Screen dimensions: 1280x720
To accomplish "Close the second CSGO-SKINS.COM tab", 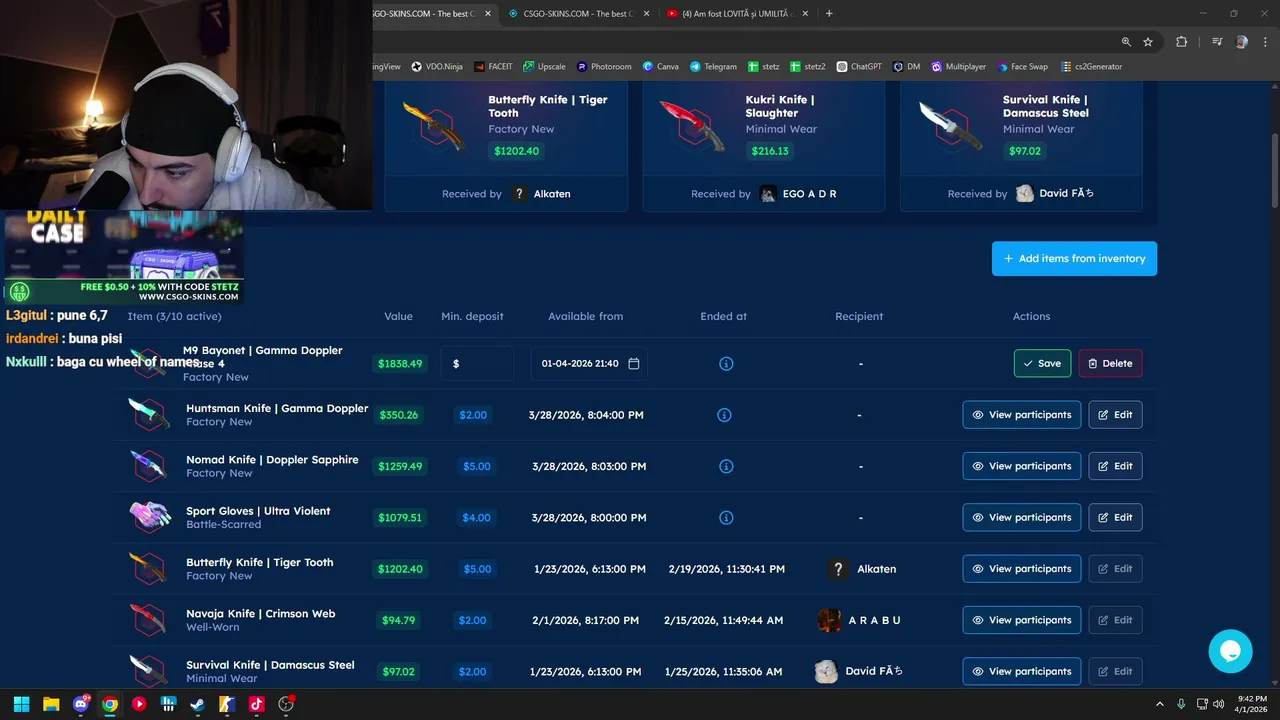I will pyautogui.click(x=646, y=14).
